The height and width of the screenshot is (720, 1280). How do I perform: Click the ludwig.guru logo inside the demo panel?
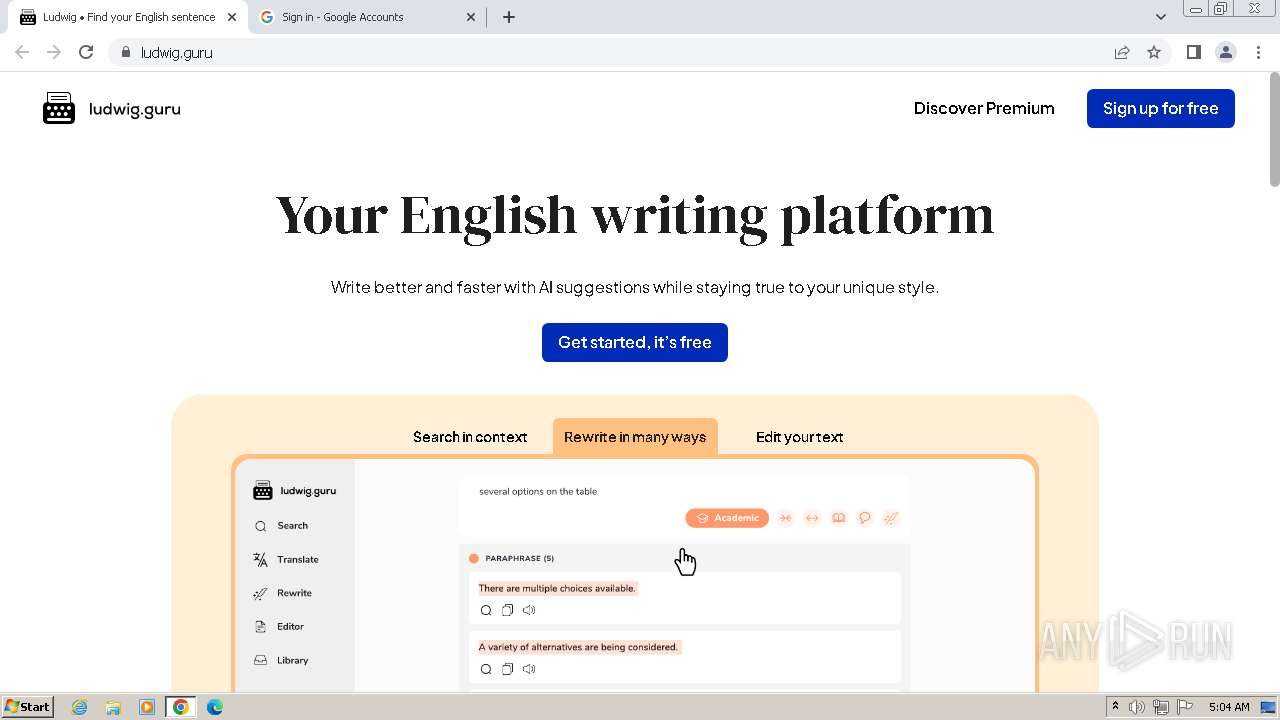(294, 491)
